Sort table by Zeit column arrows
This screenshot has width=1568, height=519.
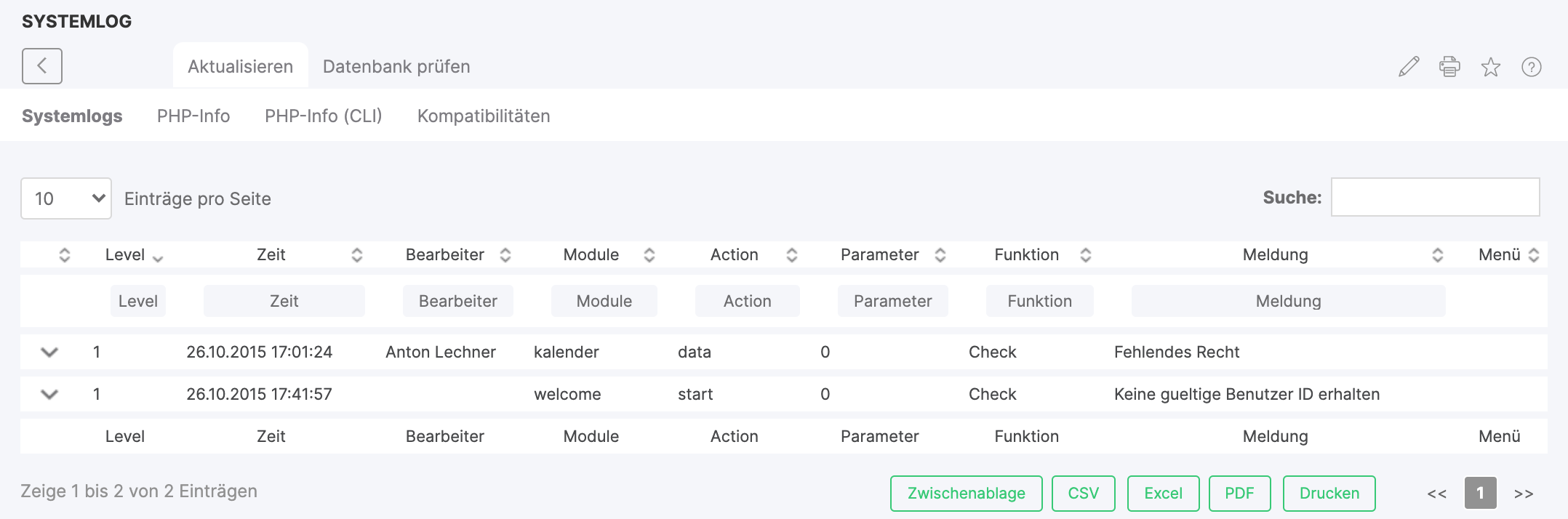tap(356, 255)
